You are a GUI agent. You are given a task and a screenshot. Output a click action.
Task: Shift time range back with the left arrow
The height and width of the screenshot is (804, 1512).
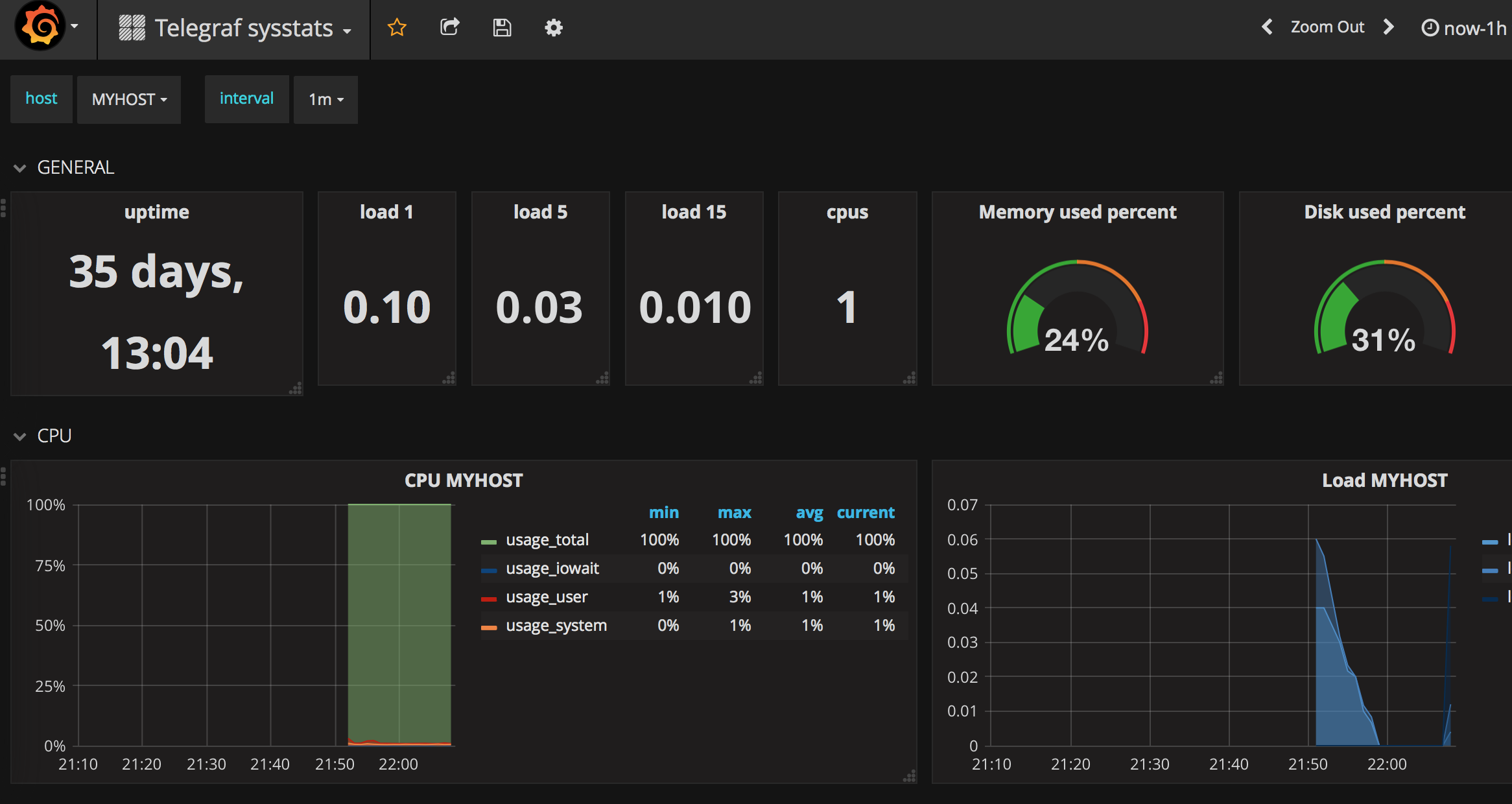(1267, 27)
